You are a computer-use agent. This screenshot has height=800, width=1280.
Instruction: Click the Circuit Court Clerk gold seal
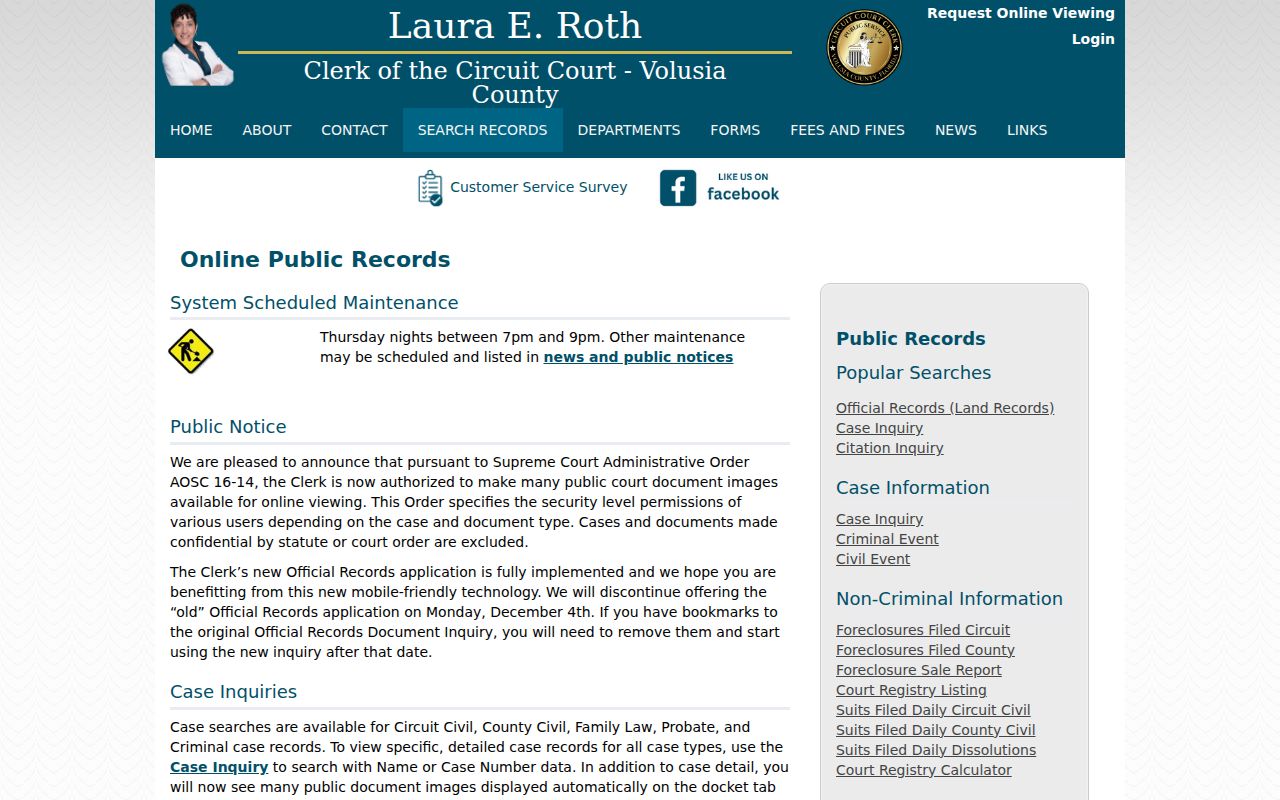865,47
